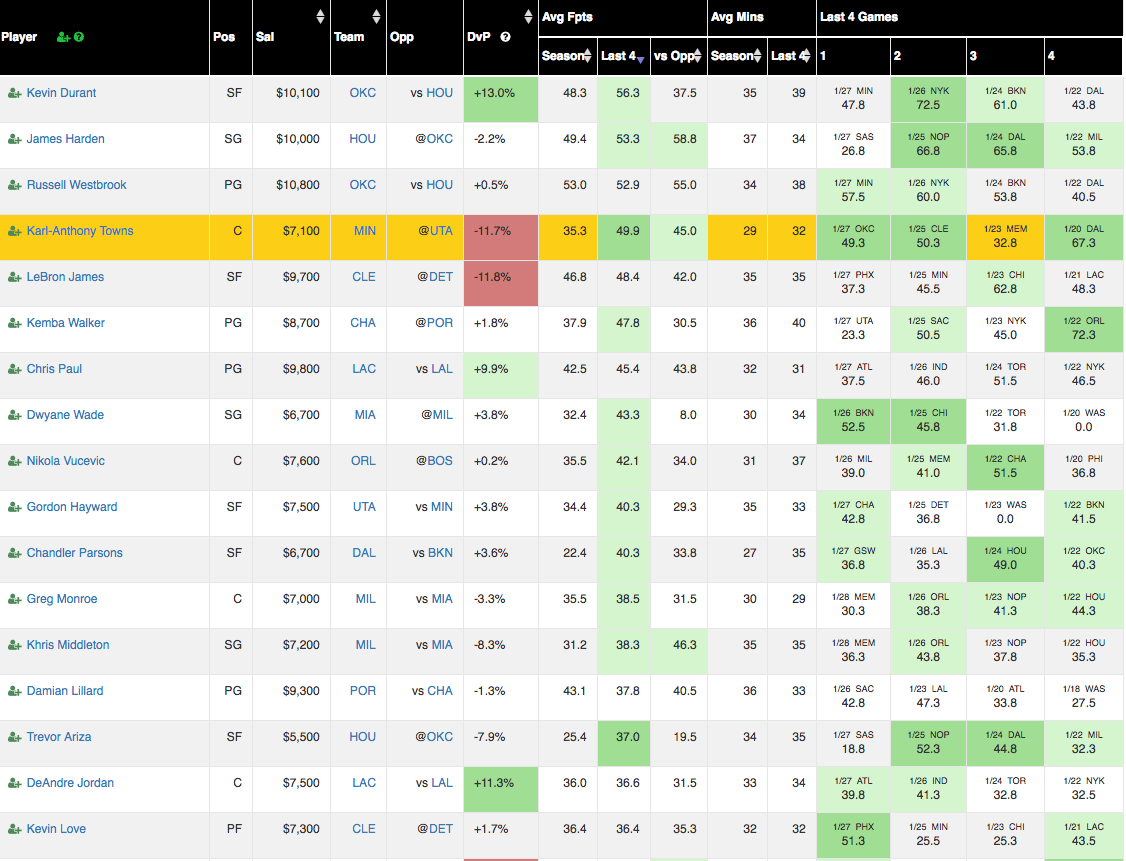1126x861 pixels.
Task: Add LeBron James using player icon
Action: pyautogui.click(x=14, y=277)
